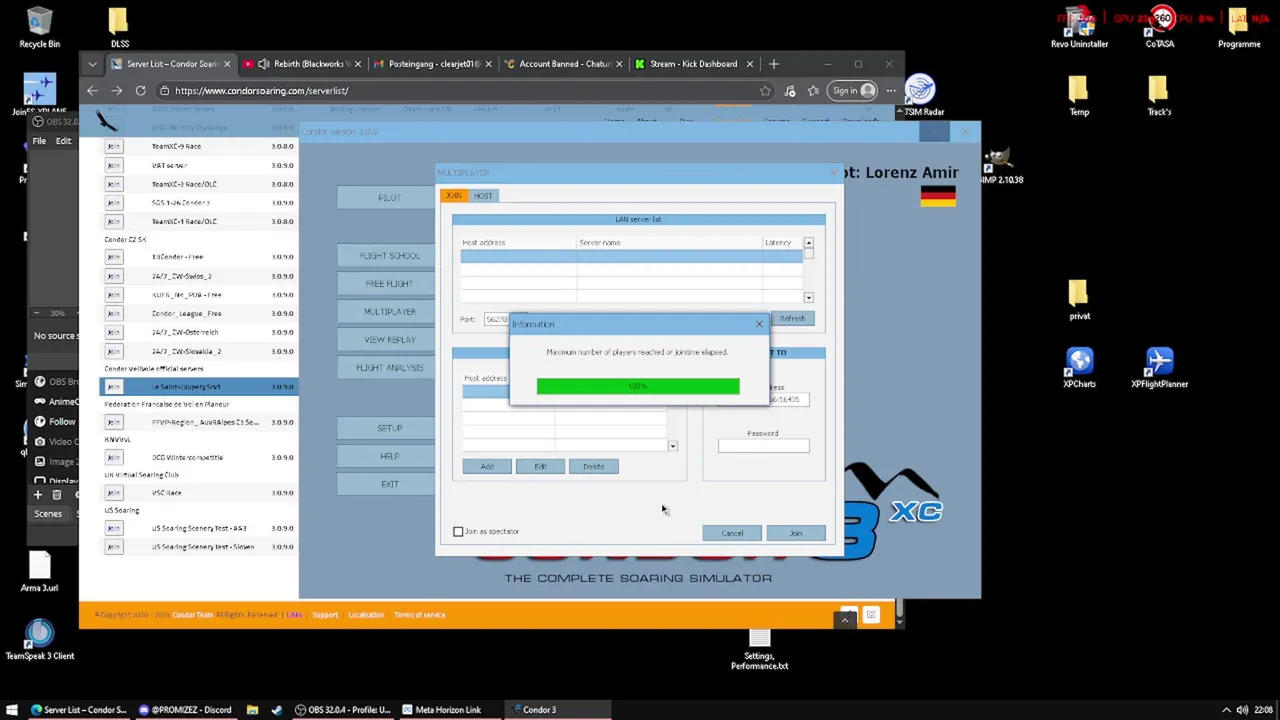Switch to the Stream - Kick Dashboard tab
The image size is (1280, 720).
coord(693,64)
